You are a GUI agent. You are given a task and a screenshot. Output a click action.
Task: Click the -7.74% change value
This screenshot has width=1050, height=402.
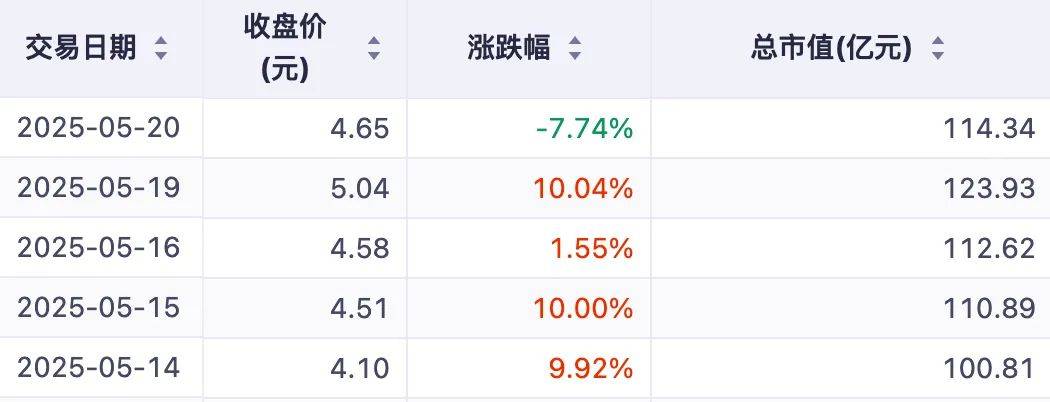pos(585,128)
